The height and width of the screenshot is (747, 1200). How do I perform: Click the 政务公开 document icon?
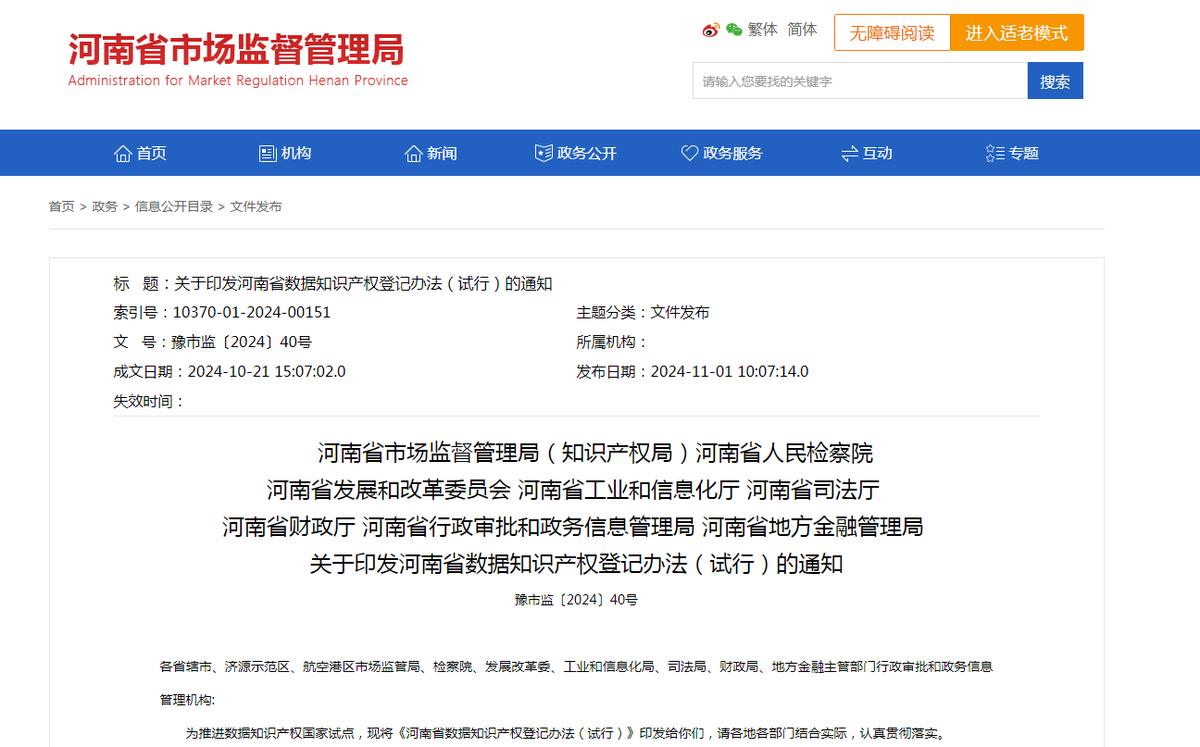(x=544, y=154)
